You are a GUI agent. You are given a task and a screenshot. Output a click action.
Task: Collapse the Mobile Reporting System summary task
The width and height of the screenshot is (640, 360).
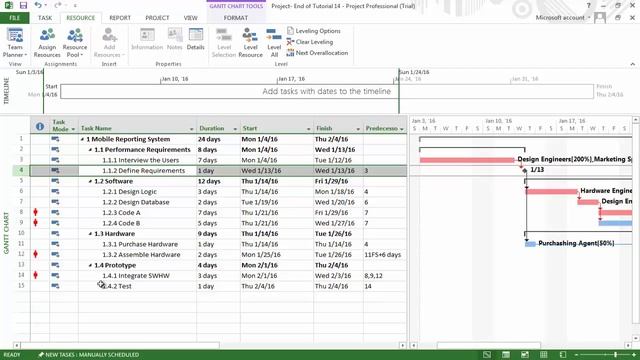[82, 140]
